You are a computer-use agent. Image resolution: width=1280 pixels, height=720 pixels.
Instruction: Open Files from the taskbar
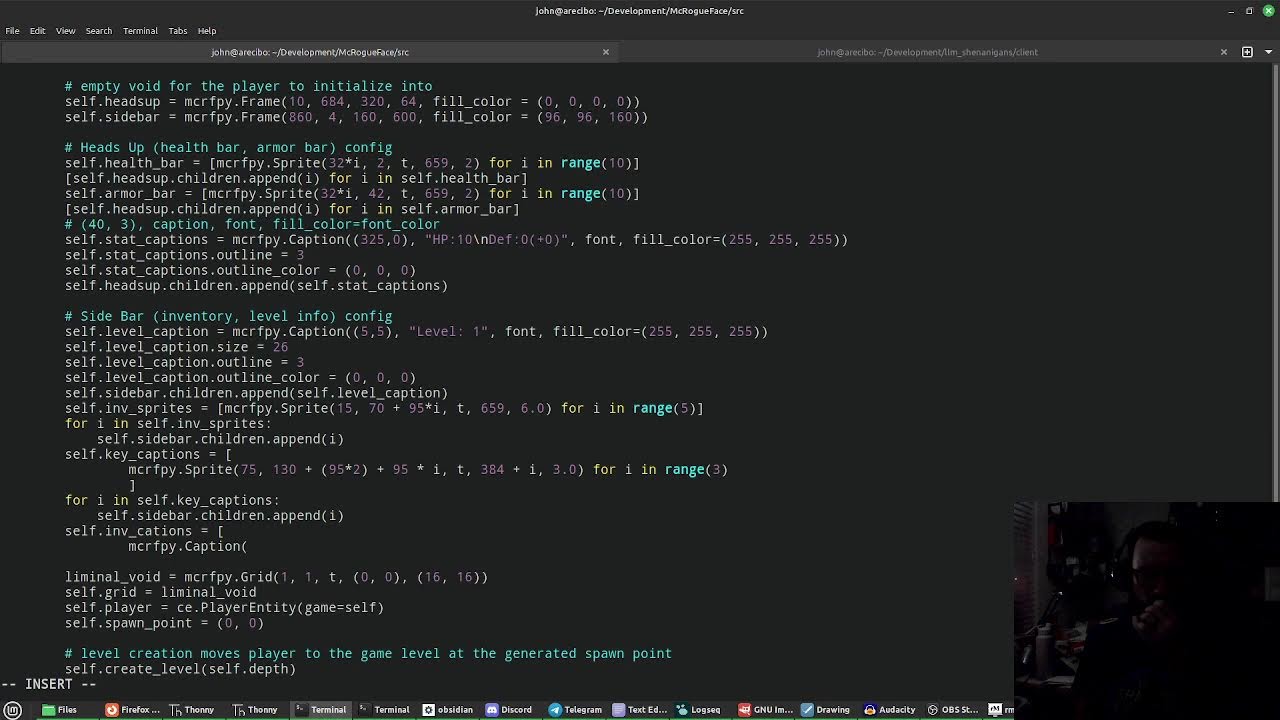pyautogui.click(x=60, y=710)
